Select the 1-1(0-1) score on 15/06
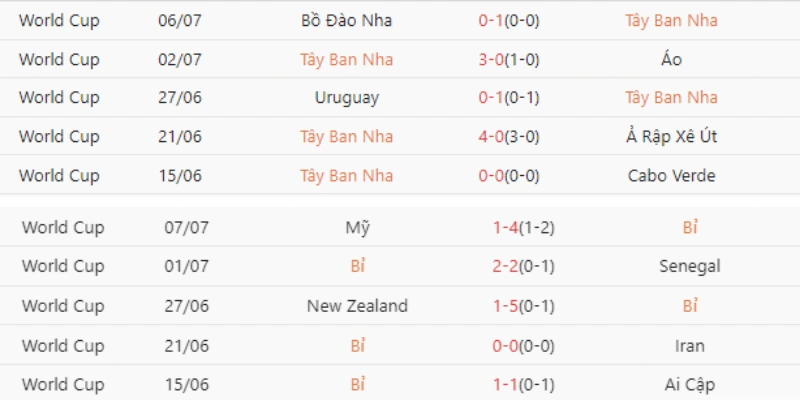This screenshot has width=800, height=400. pos(523,385)
